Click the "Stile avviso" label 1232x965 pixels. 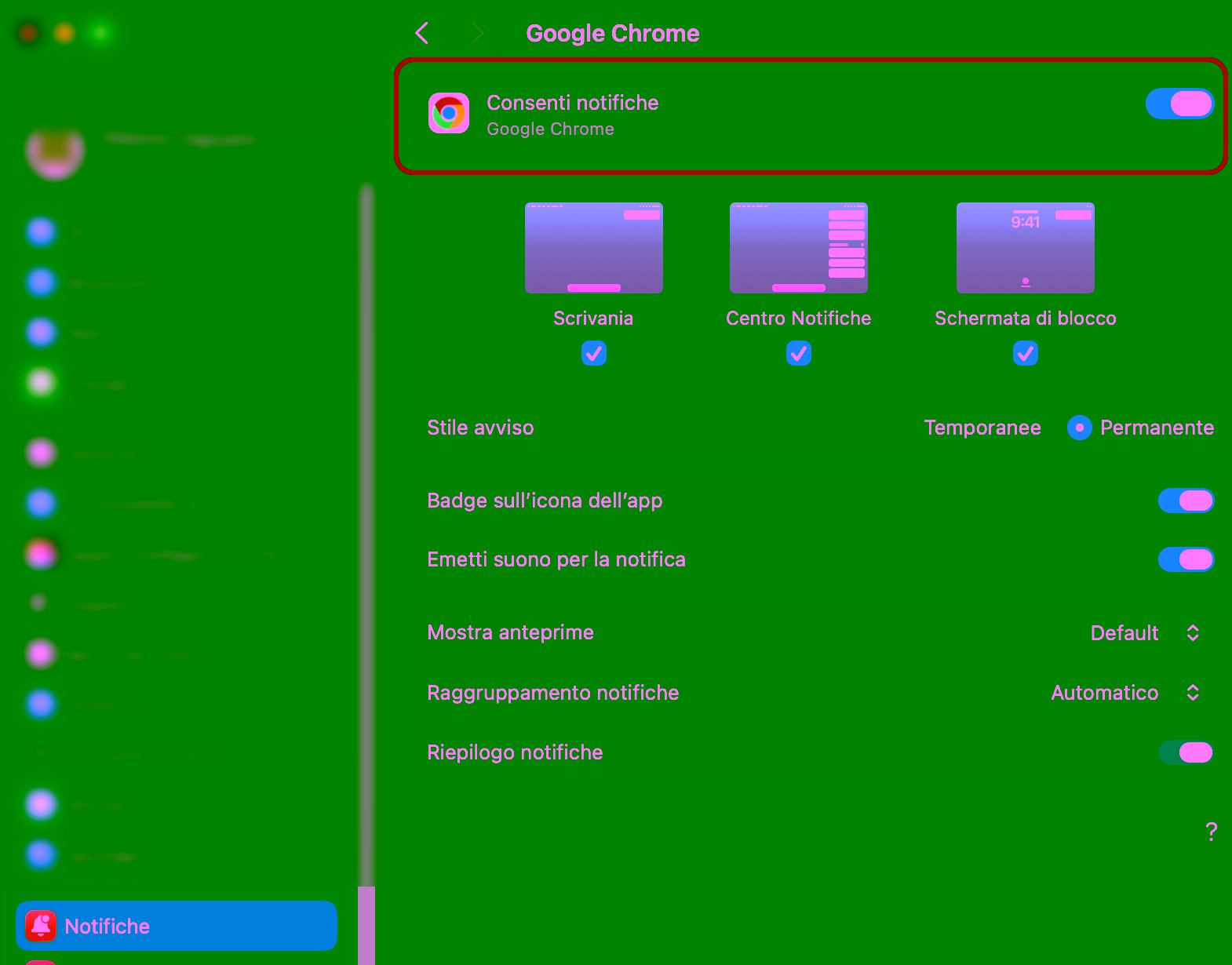480,428
